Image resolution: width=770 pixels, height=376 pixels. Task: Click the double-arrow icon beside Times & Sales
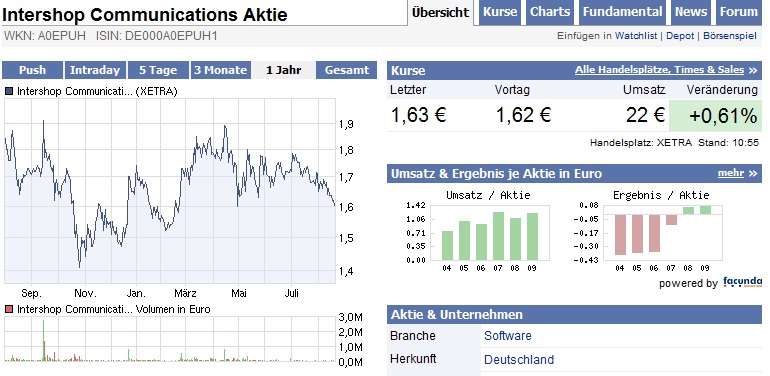(753, 71)
